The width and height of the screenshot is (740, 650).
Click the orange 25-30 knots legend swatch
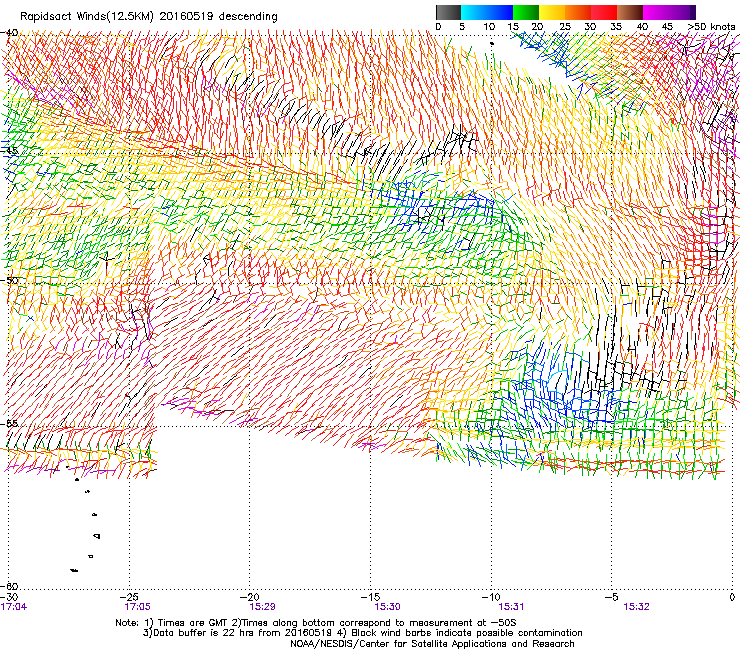pyautogui.click(x=578, y=12)
